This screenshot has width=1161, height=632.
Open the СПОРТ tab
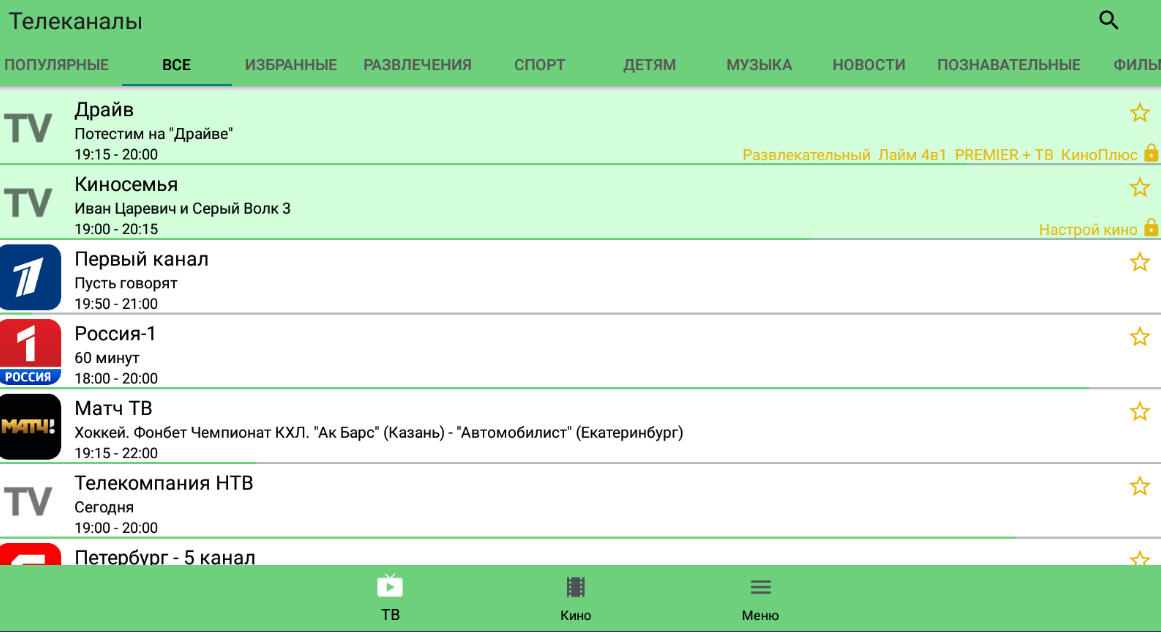pos(540,65)
